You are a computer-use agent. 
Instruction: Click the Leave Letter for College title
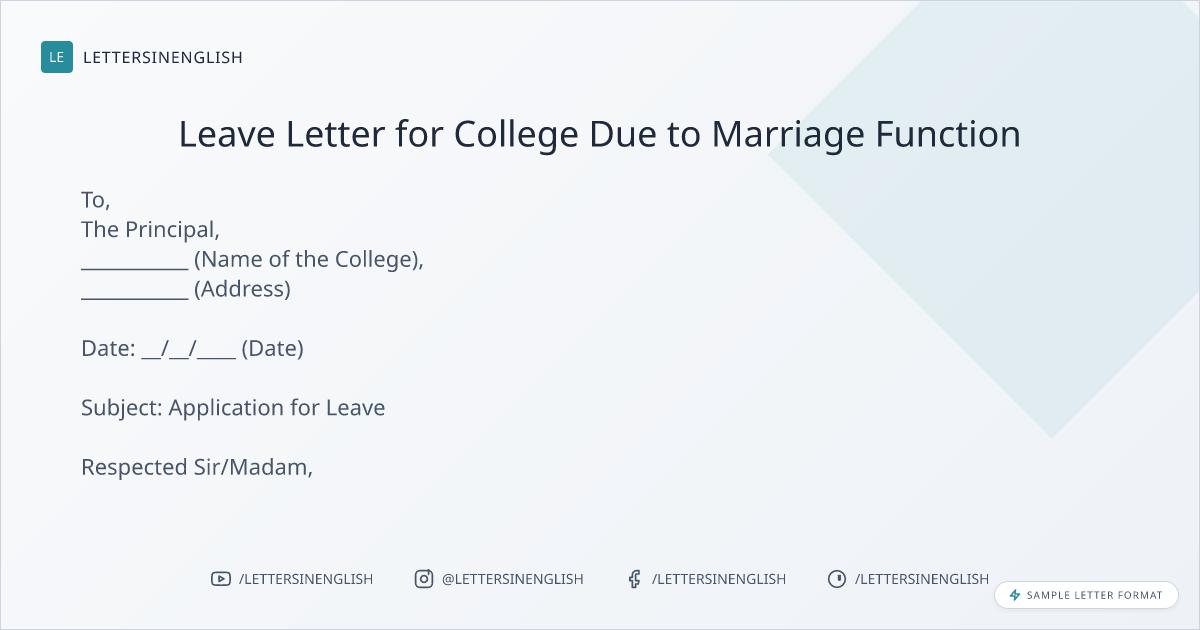coord(600,134)
